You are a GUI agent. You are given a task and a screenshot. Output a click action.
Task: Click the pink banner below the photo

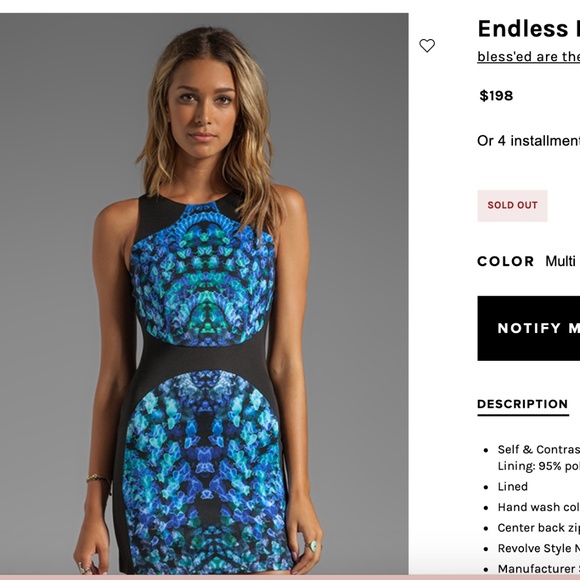point(290,577)
